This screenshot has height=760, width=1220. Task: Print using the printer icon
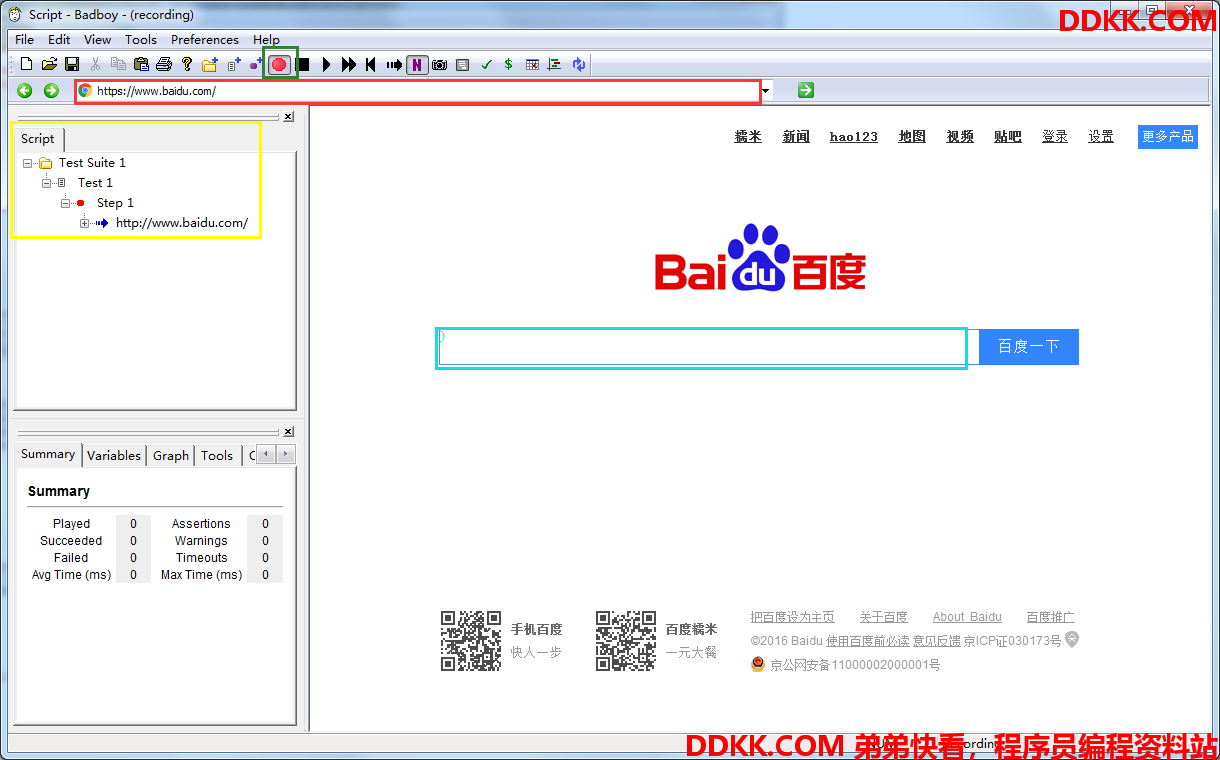tap(164, 65)
